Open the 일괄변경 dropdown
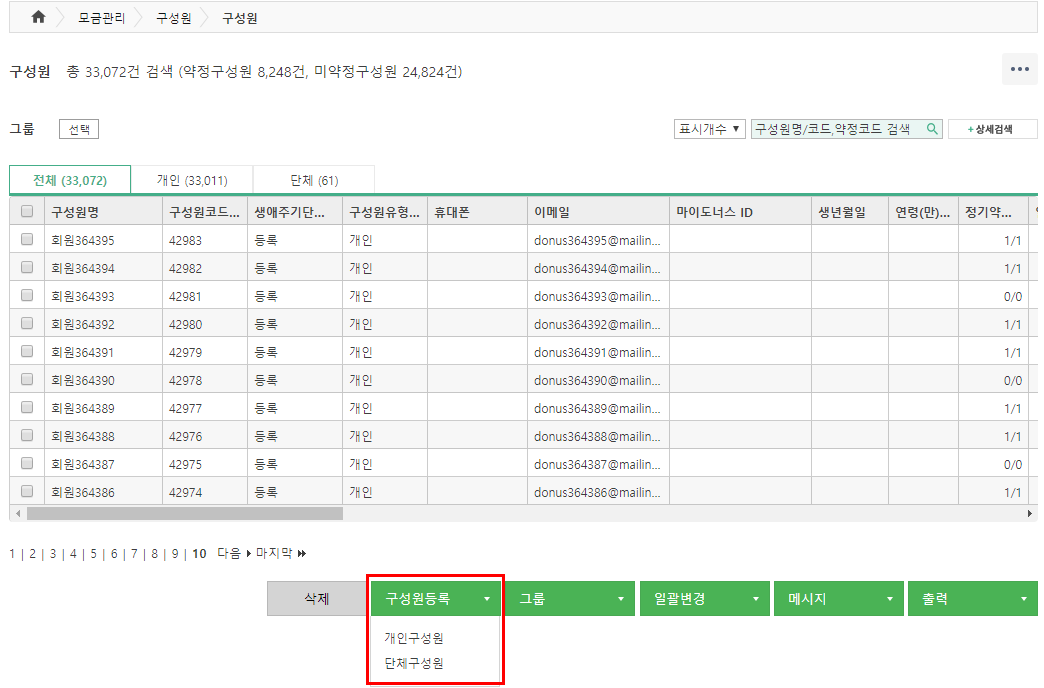Viewport: 1044px width, 688px height. [x=704, y=598]
